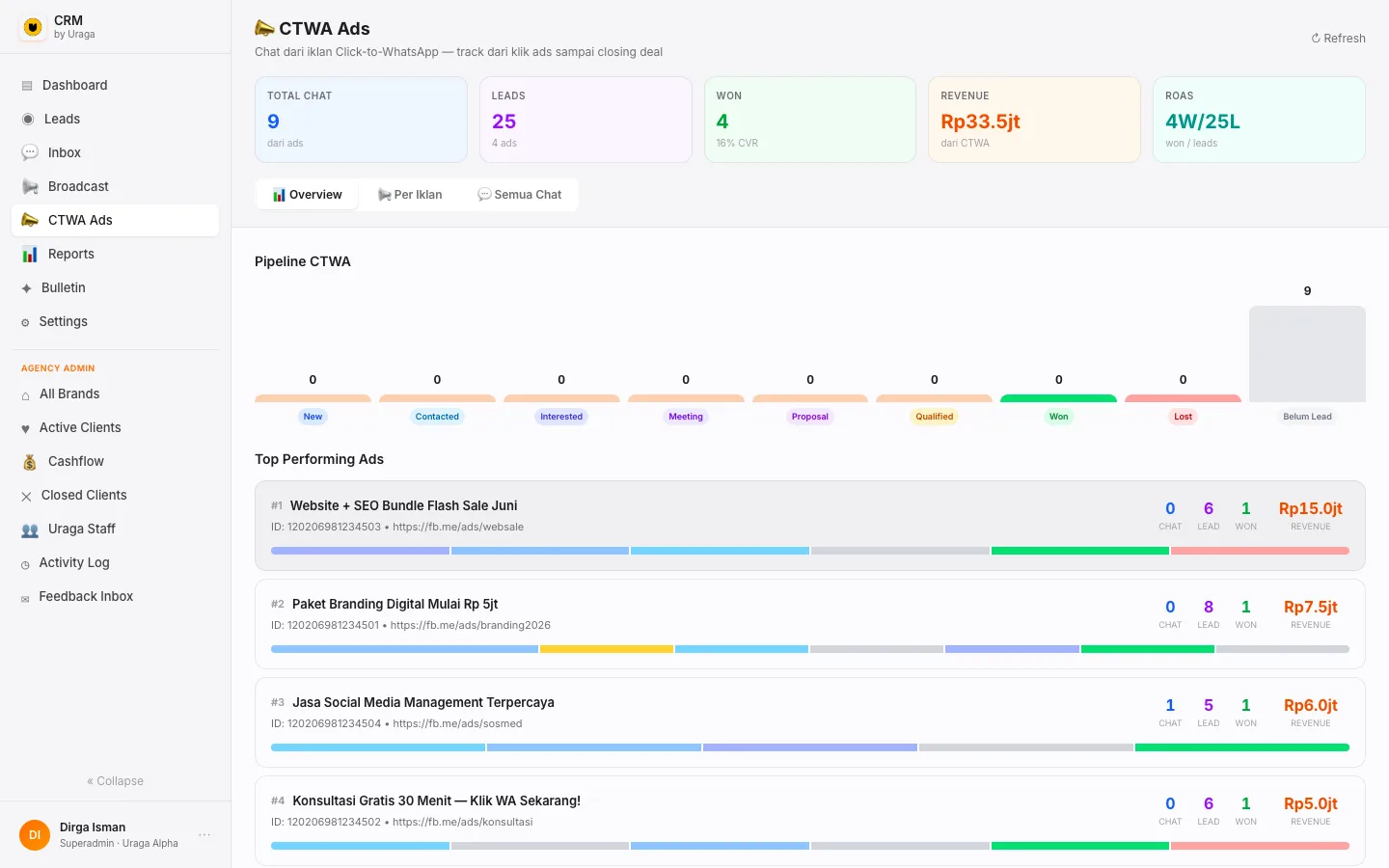This screenshot has width=1389, height=868.
Task: Click the CRM by Uraga logo icon
Action: tap(33, 27)
